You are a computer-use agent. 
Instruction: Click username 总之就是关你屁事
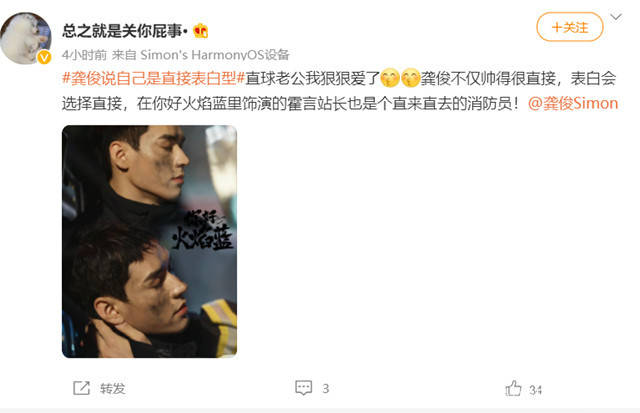point(124,31)
